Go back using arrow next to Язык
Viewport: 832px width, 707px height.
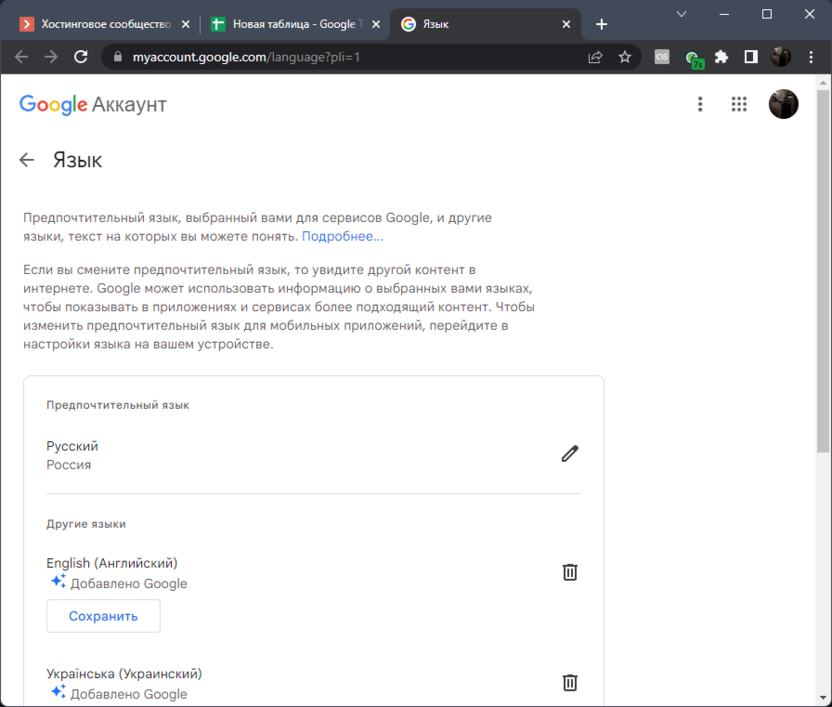tap(27, 160)
